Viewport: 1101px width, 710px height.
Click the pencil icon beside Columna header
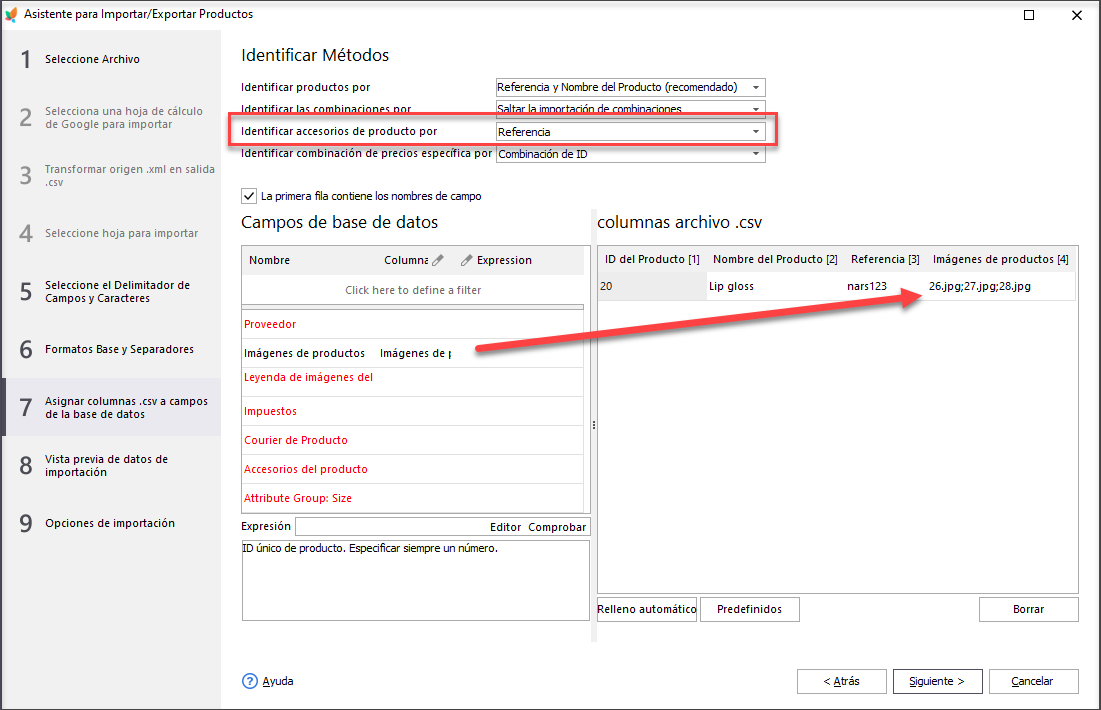point(437,260)
